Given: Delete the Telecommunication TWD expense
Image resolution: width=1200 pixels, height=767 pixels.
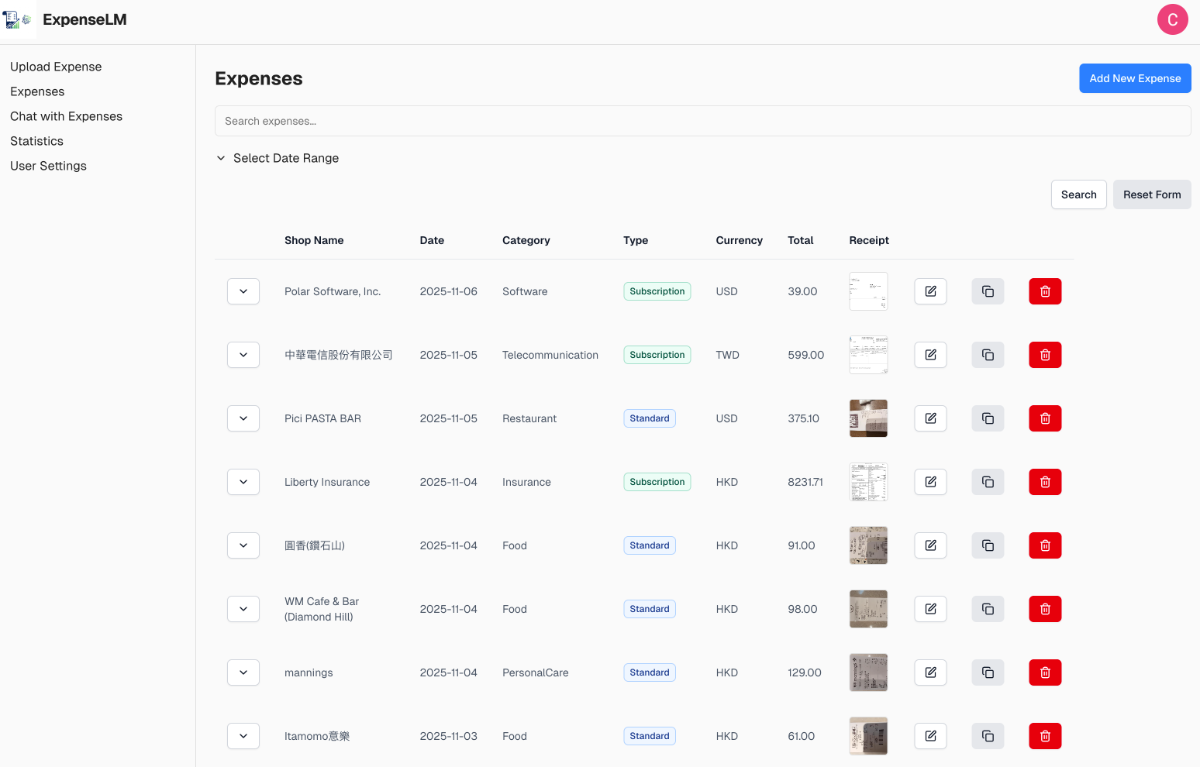Looking at the screenshot, I should [x=1045, y=355].
